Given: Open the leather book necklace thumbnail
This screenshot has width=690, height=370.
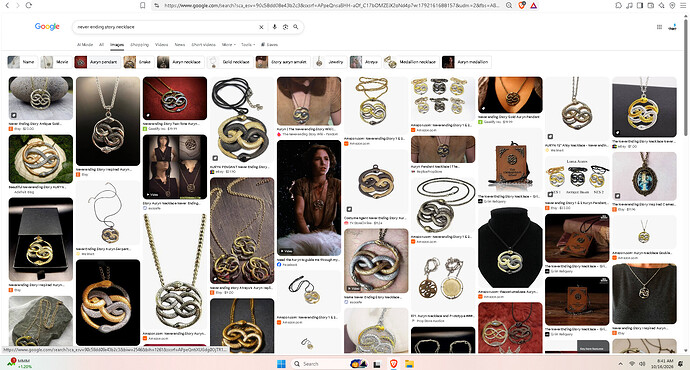Looking at the screenshot, I should (510, 161).
